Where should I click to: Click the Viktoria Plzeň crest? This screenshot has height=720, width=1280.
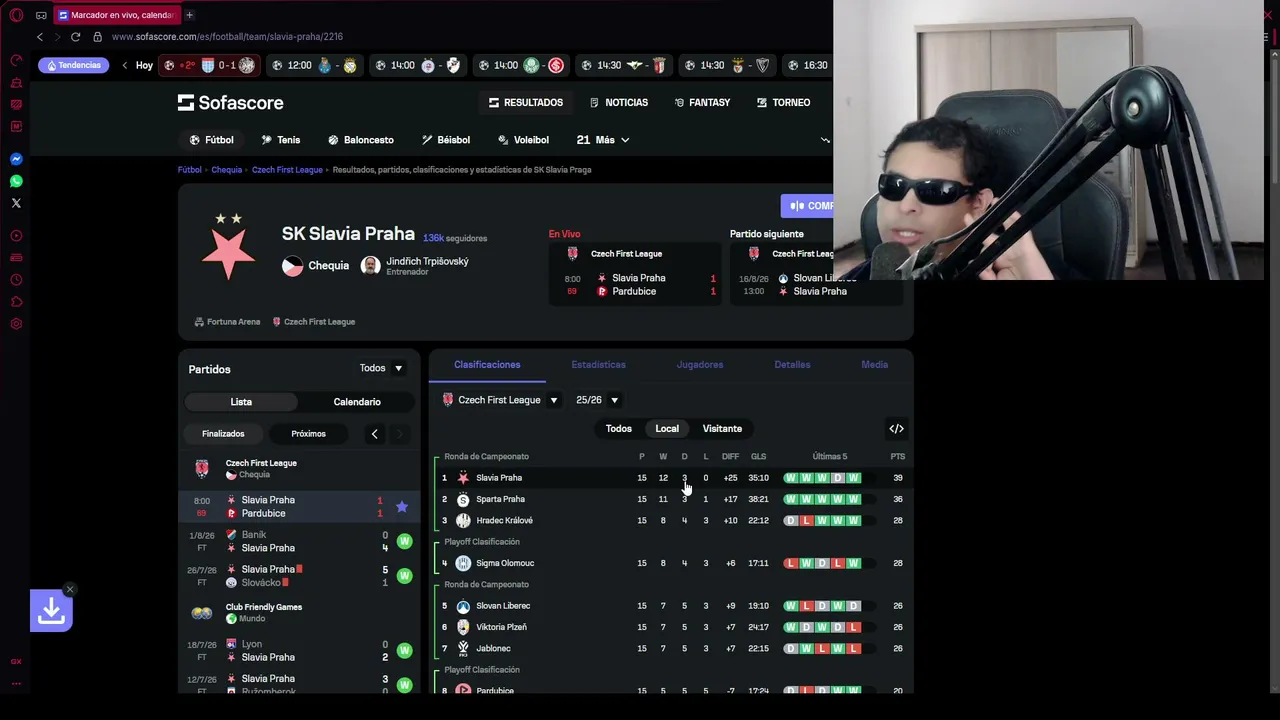pos(463,627)
